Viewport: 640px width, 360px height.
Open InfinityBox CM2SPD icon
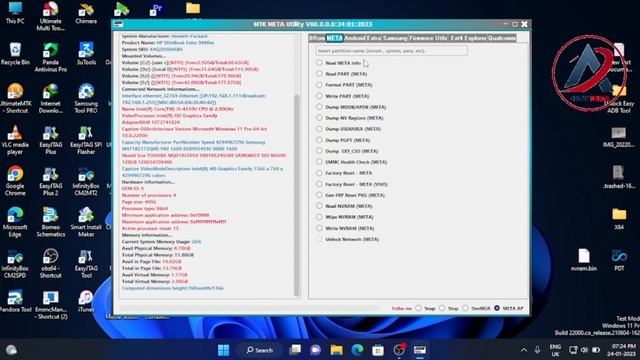[15, 264]
